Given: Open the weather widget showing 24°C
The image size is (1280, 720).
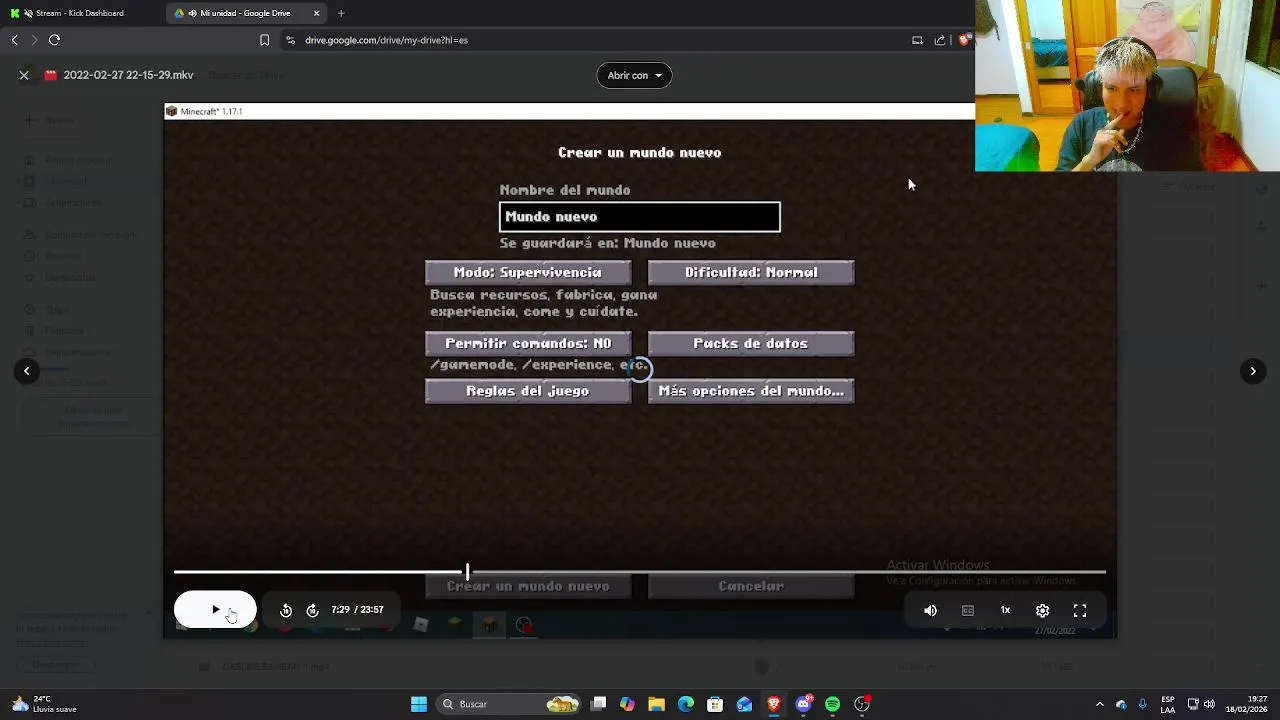Looking at the screenshot, I should coord(44,704).
